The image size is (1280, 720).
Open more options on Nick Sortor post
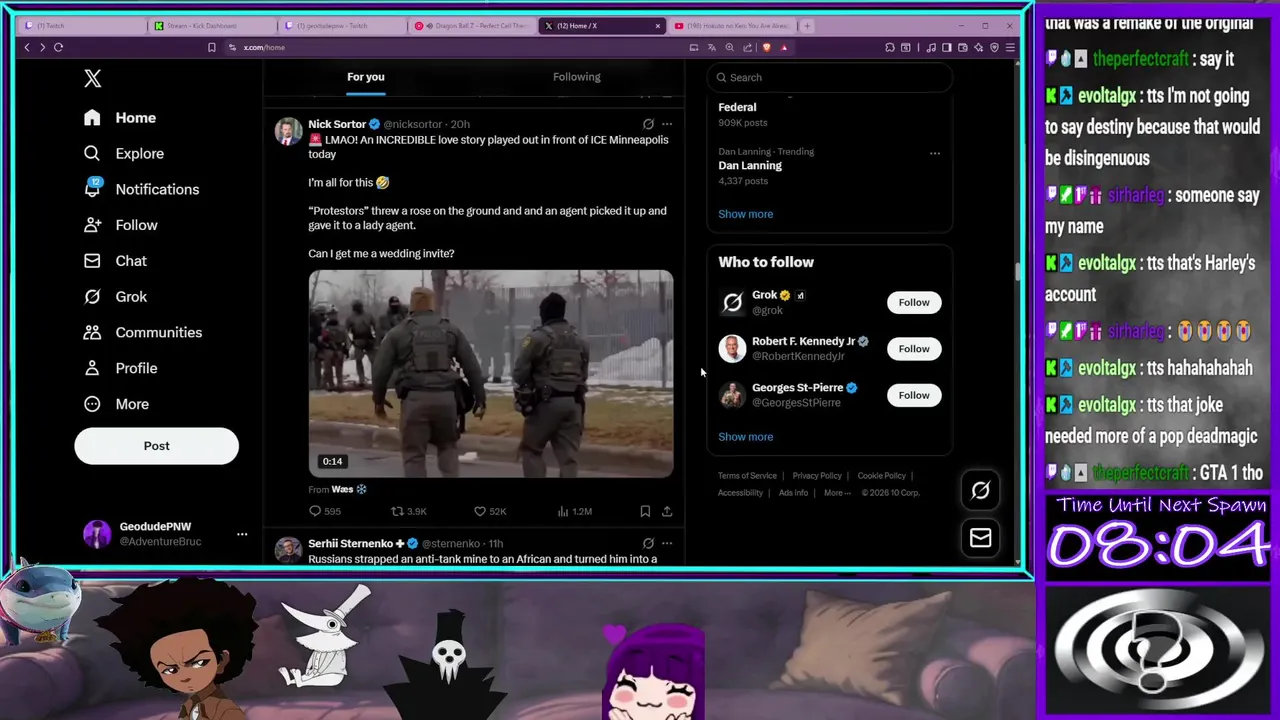pos(667,124)
